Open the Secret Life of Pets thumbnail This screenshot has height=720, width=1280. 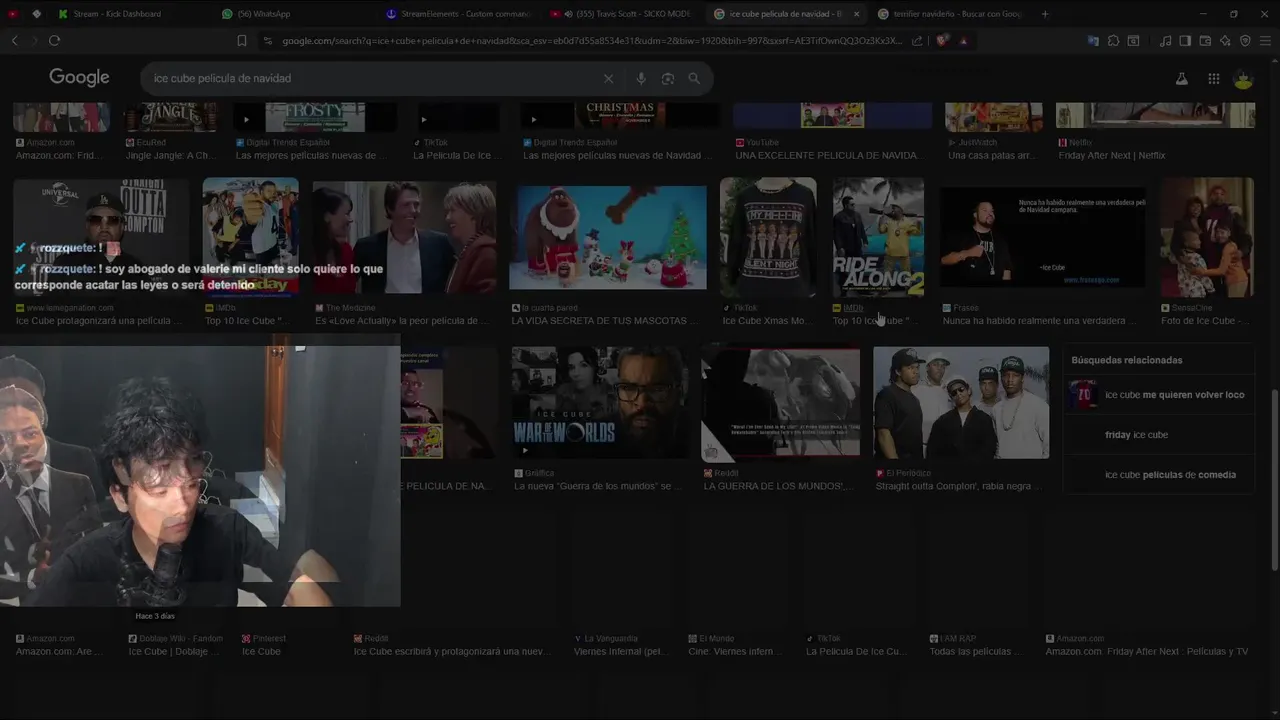click(x=608, y=237)
